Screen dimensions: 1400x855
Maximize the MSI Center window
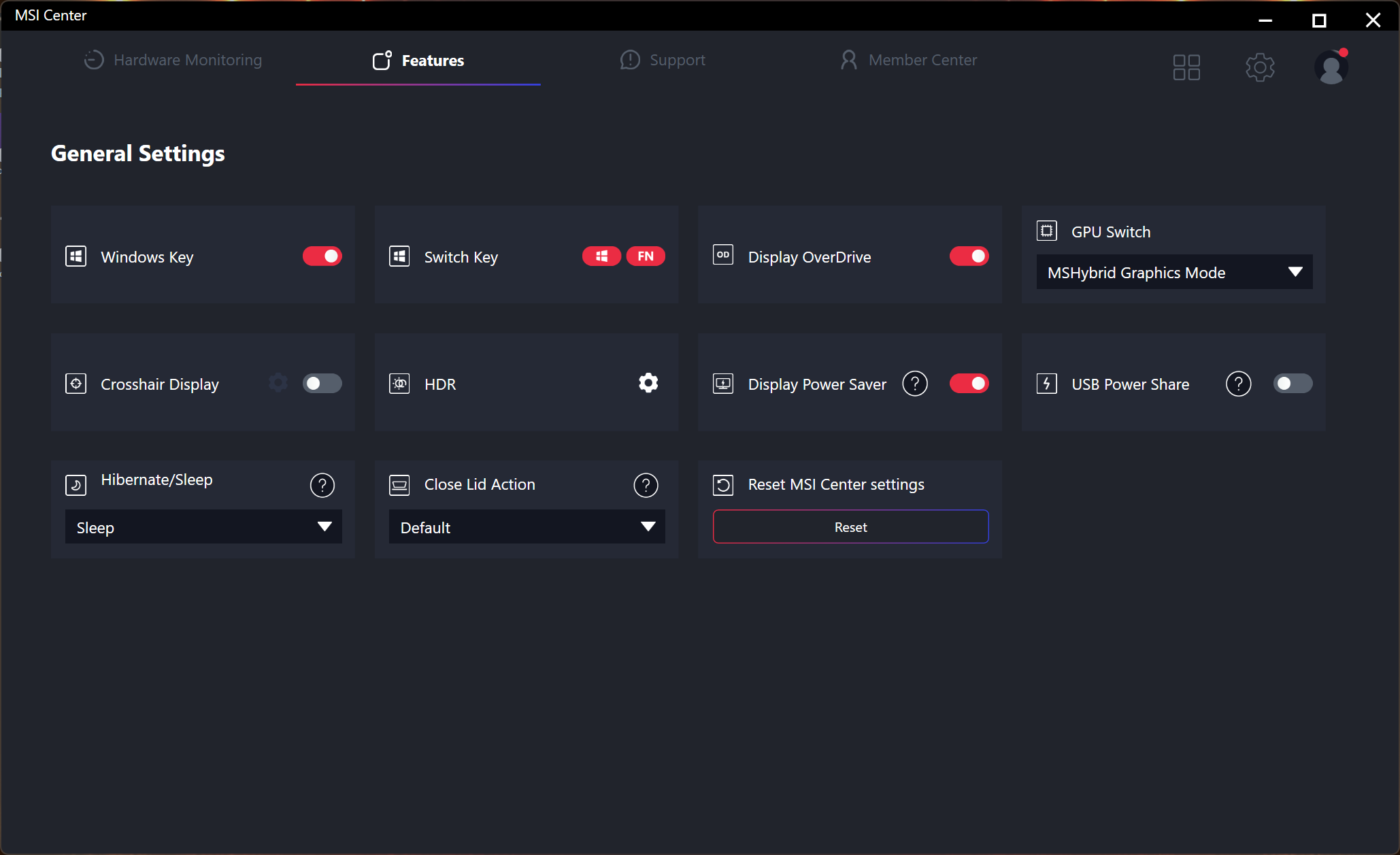pos(1319,20)
